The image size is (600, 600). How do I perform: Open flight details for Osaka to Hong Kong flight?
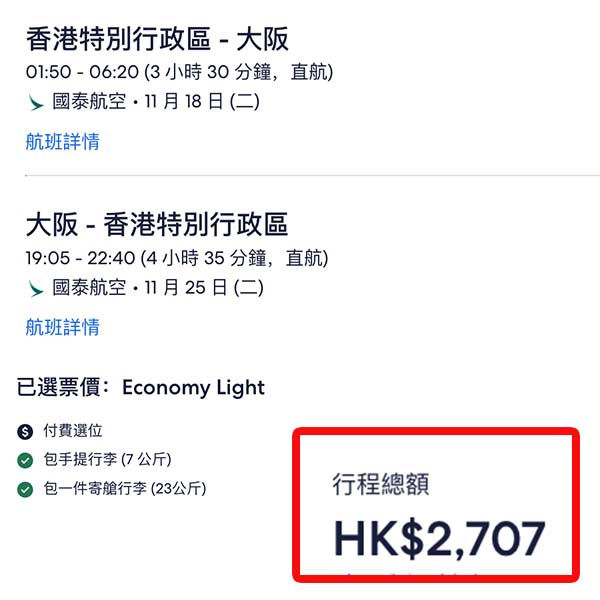tap(62, 327)
